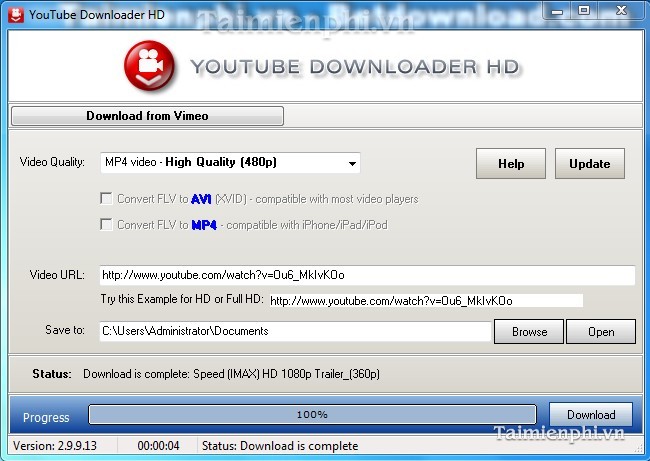This screenshot has height=461, width=650.
Task: Click the 100% progress bar
Action: click(312, 415)
